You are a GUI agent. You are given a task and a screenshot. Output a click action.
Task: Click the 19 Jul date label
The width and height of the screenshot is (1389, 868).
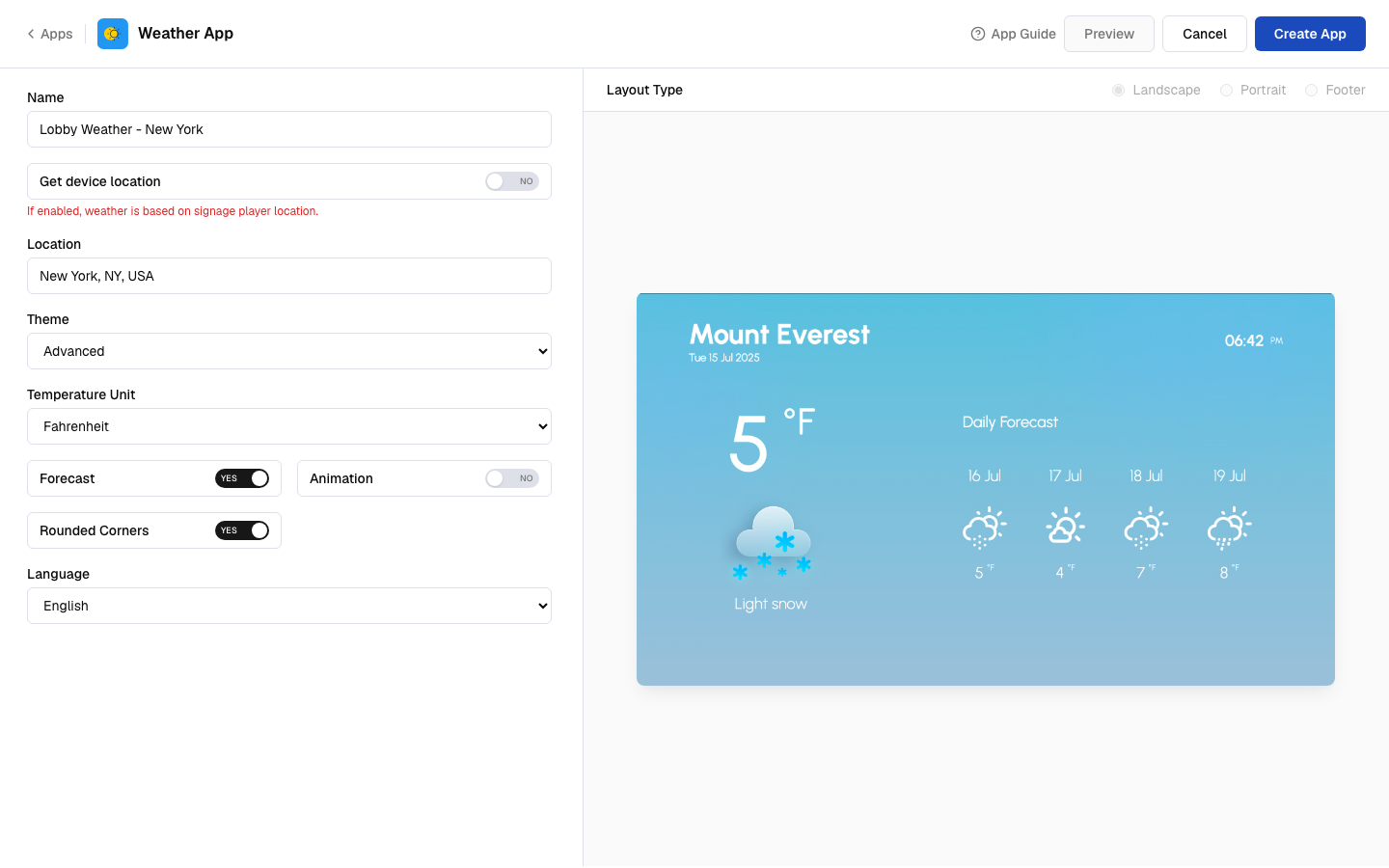[x=1230, y=475]
